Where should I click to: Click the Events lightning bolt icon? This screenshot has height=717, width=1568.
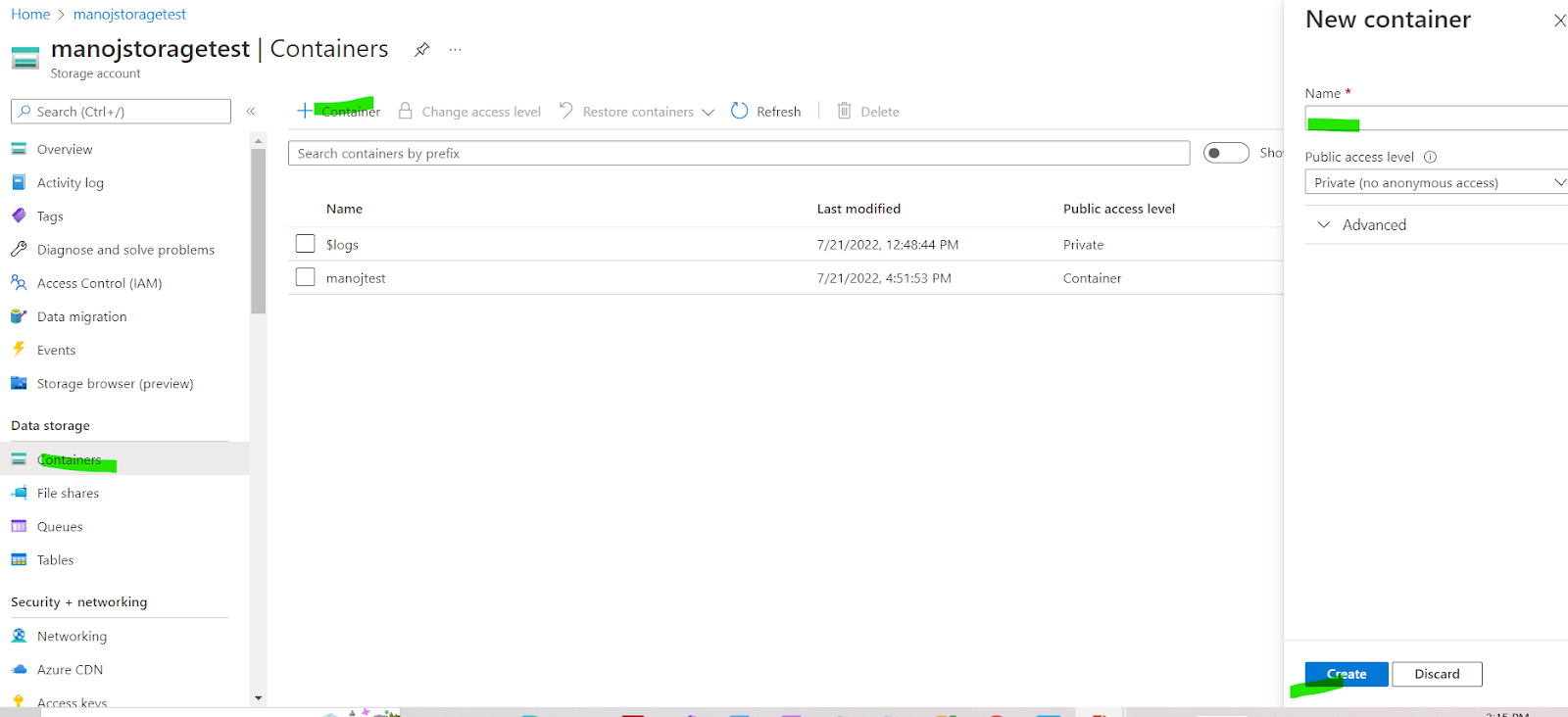tap(19, 349)
